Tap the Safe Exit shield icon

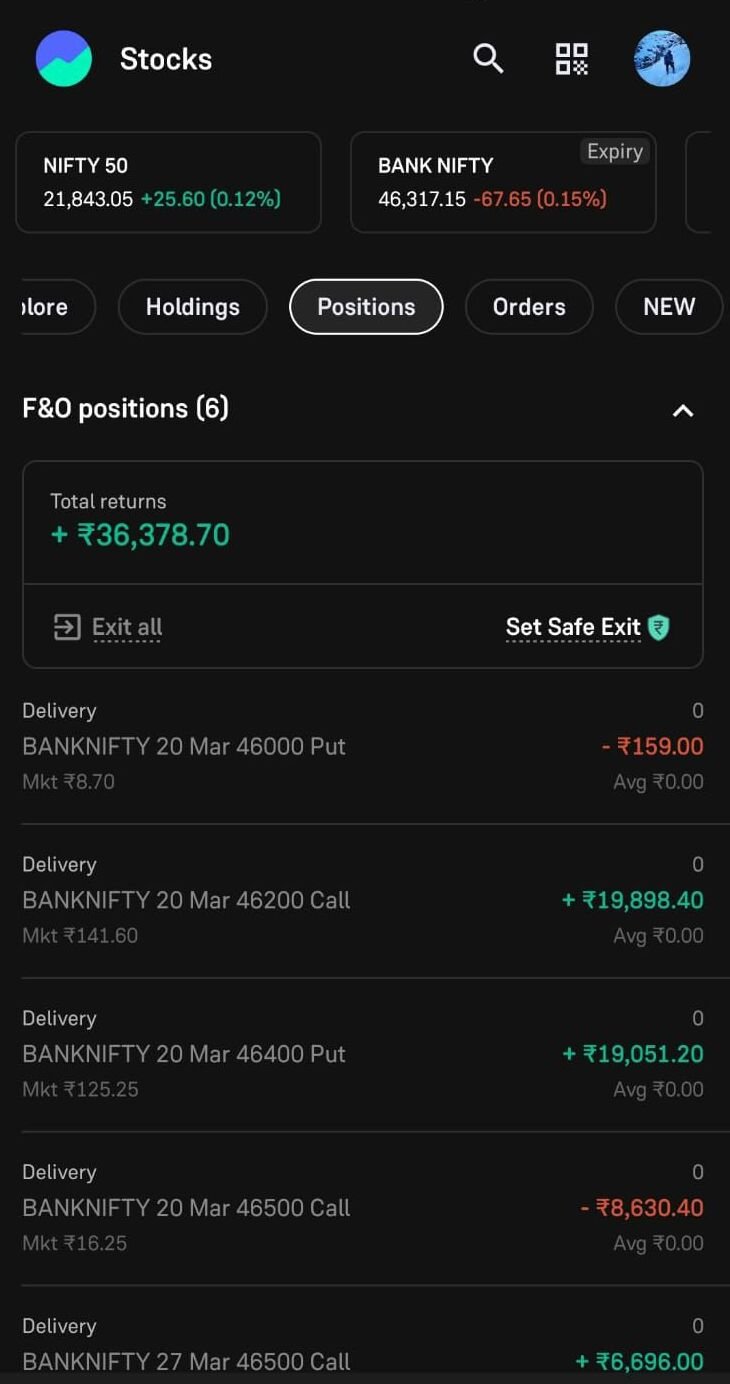[x=658, y=627]
